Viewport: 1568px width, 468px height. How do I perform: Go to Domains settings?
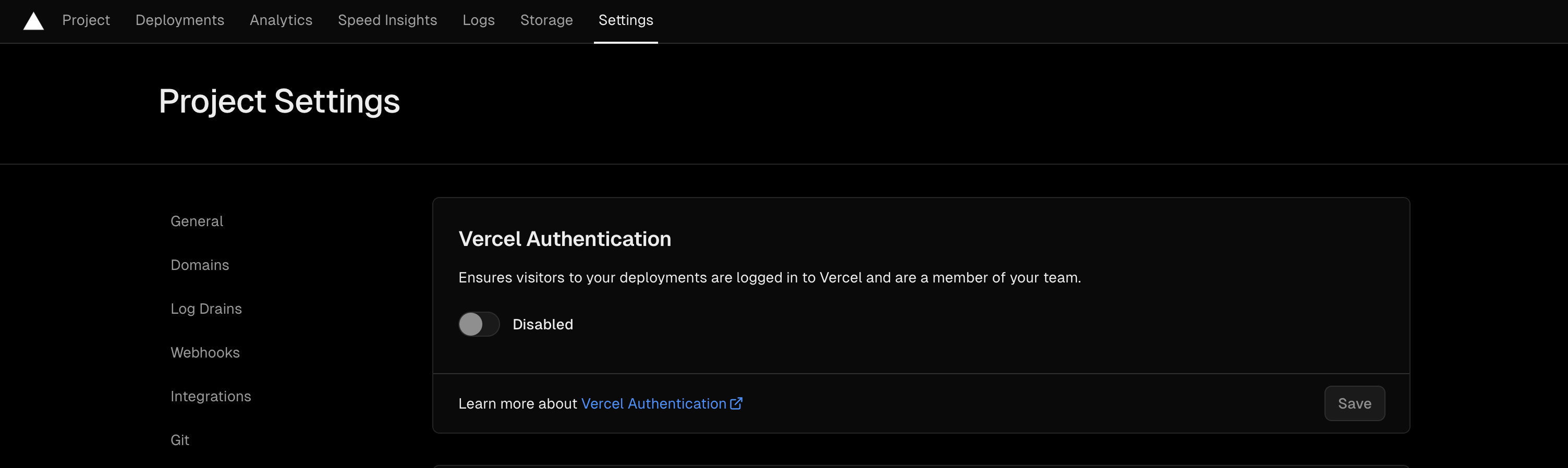[x=200, y=265]
